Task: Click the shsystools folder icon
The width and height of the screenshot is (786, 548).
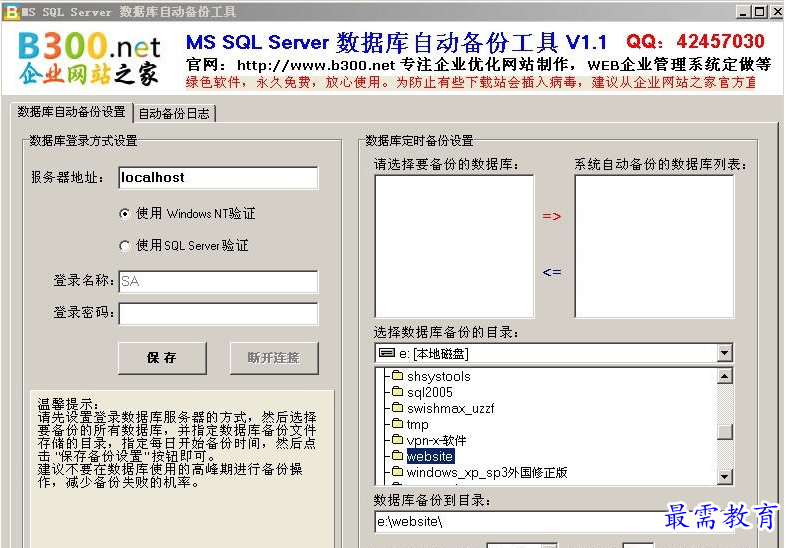Action: click(398, 375)
